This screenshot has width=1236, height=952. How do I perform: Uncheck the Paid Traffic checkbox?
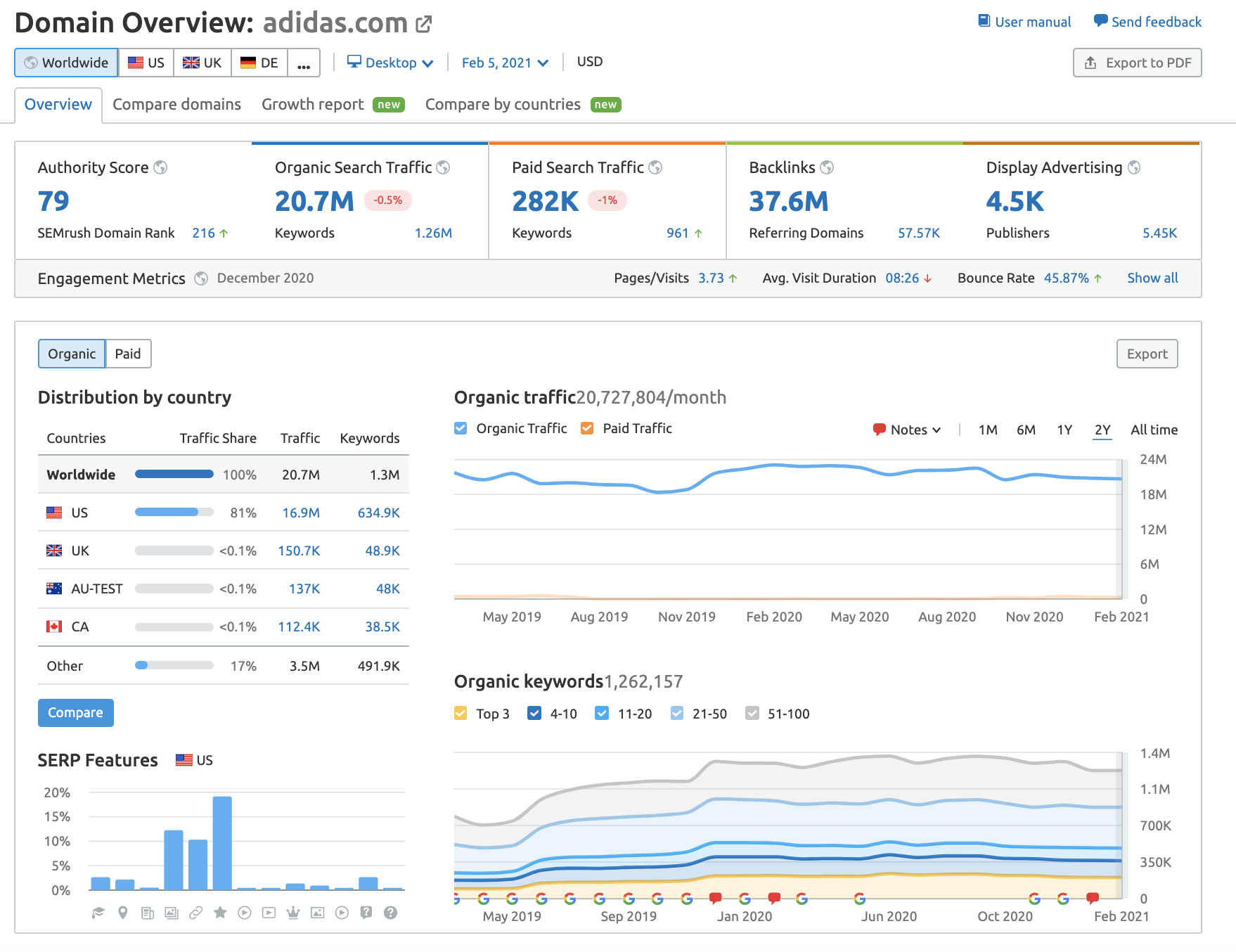[x=587, y=428]
